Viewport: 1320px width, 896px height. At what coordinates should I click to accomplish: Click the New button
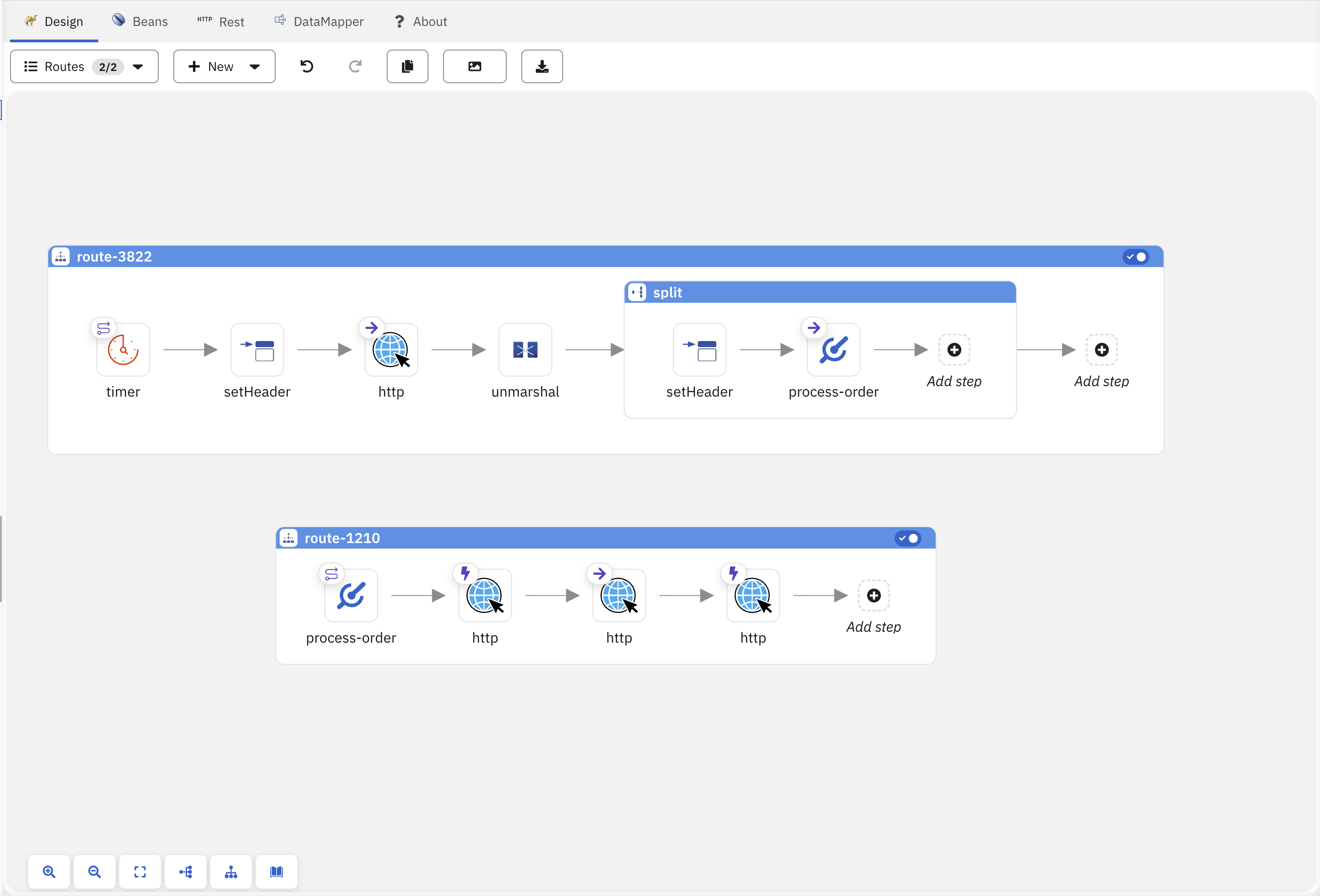[211, 66]
